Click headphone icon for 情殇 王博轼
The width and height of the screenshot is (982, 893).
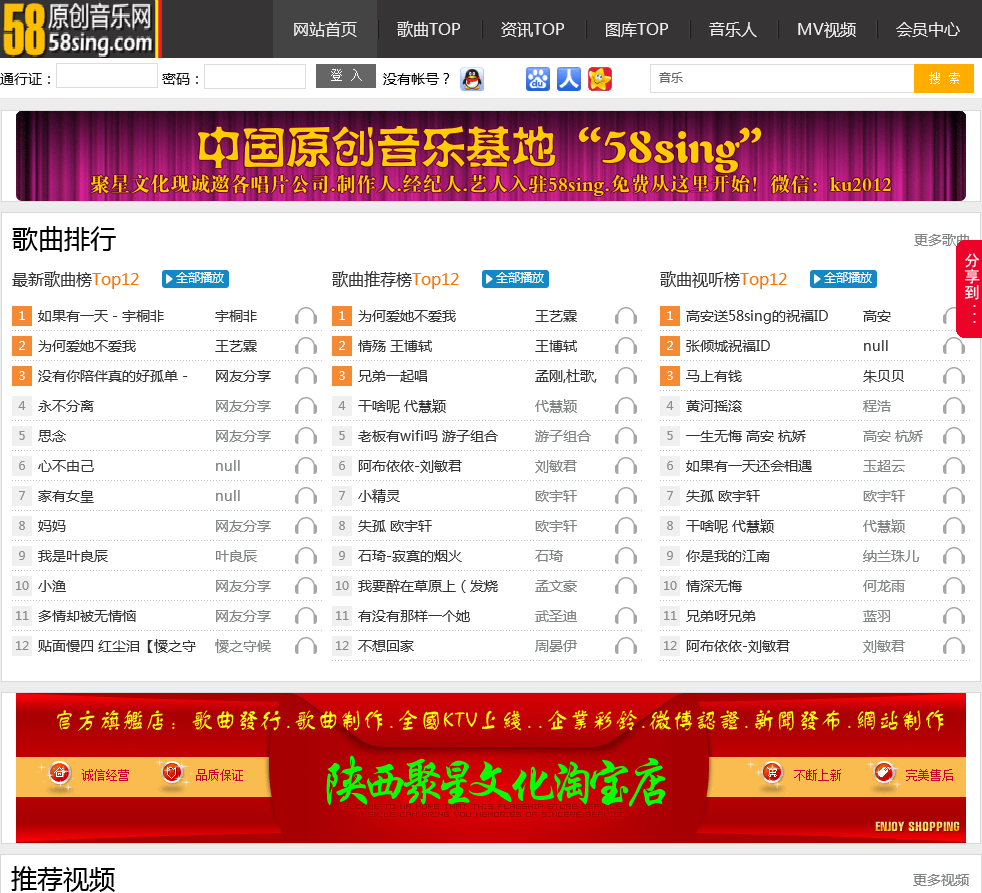coord(626,346)
